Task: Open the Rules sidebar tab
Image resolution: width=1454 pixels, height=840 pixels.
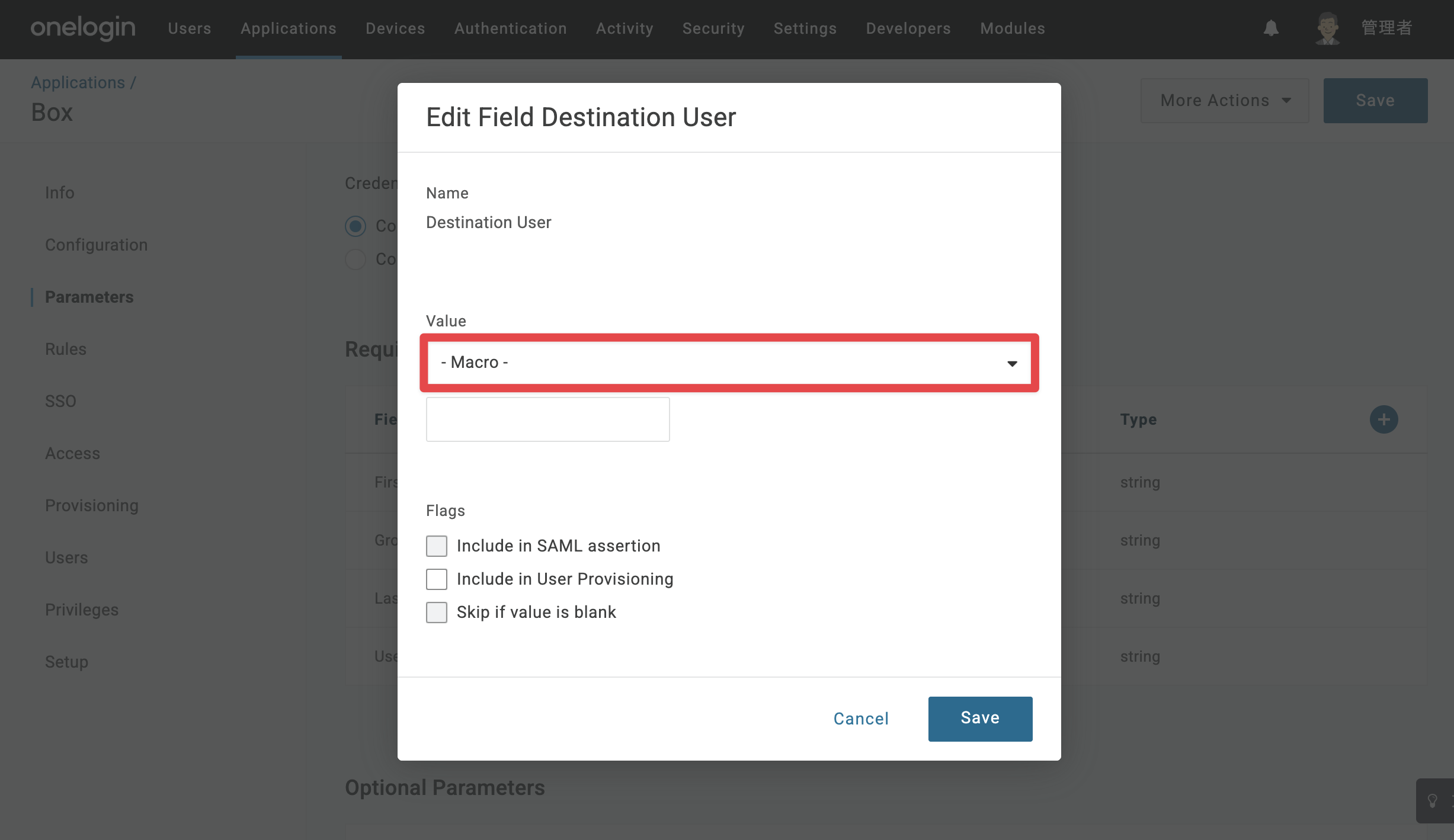Action: coord(66,349)
